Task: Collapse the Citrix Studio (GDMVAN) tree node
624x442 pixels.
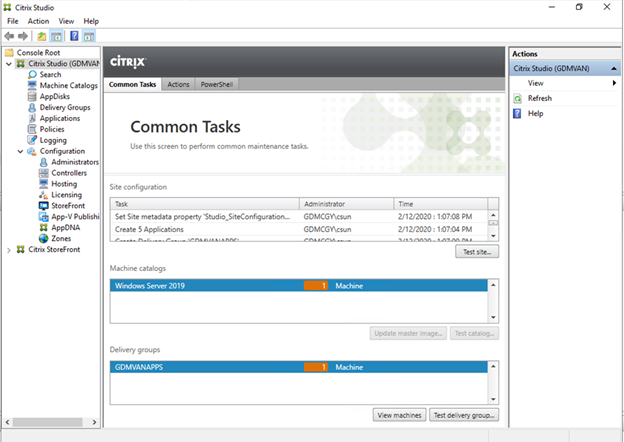Action: [x=9, y=64]
